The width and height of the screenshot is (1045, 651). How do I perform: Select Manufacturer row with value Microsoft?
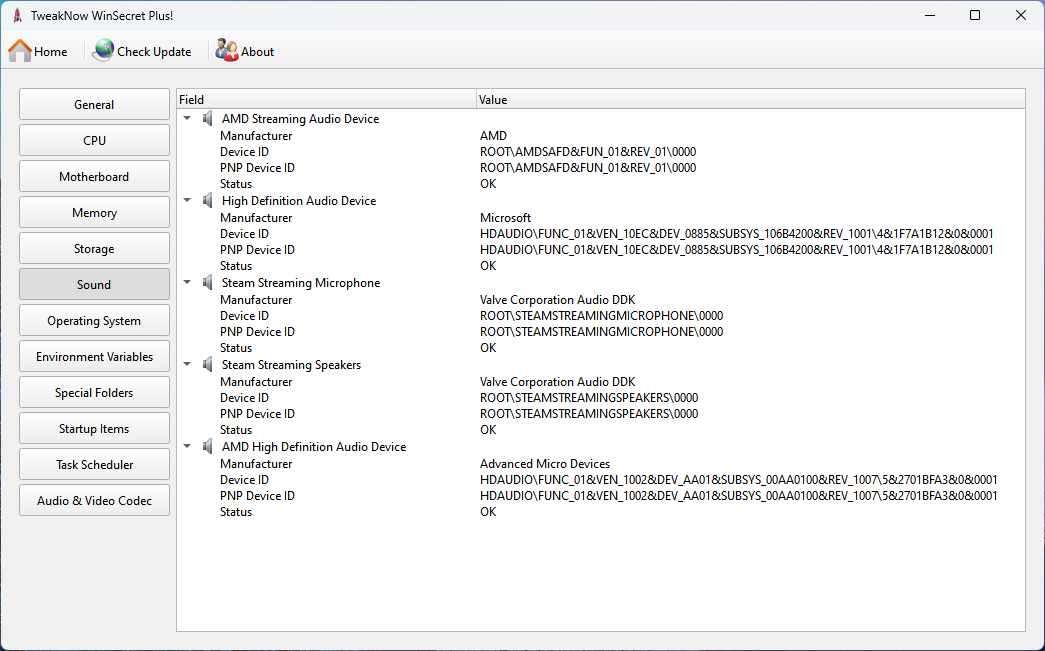coord(600,217)
